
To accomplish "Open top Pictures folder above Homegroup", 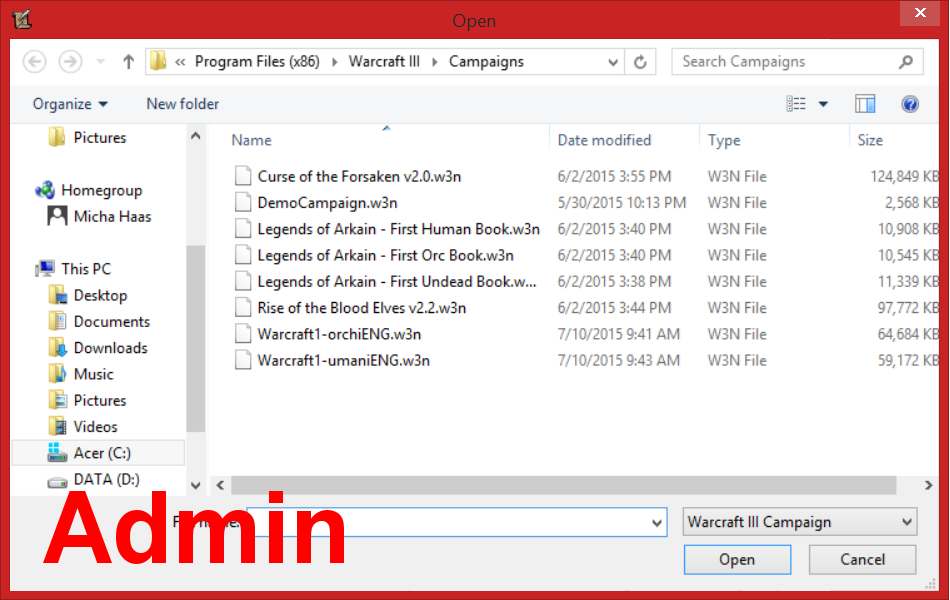I will pyautogui.click(x=99, y=138).
